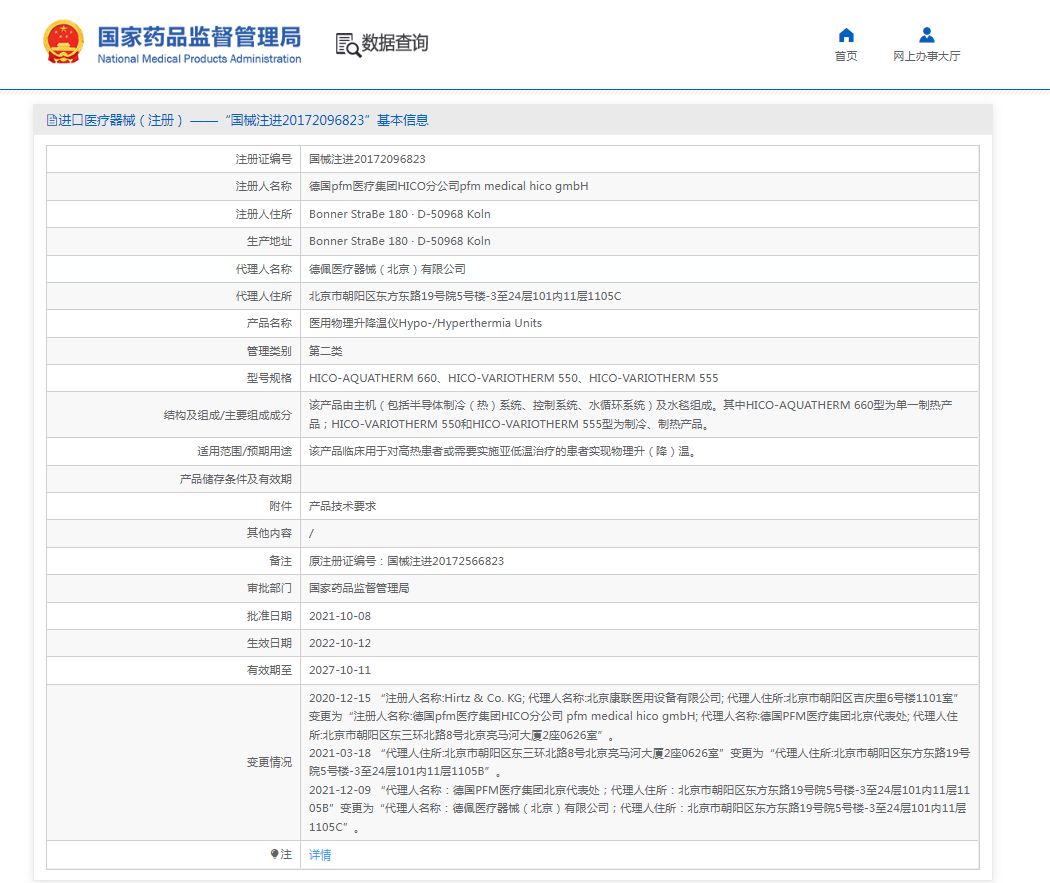This screenshot has height=883, width=1050.
Task: Click the 数据查询 heading text
Action: 395,43
